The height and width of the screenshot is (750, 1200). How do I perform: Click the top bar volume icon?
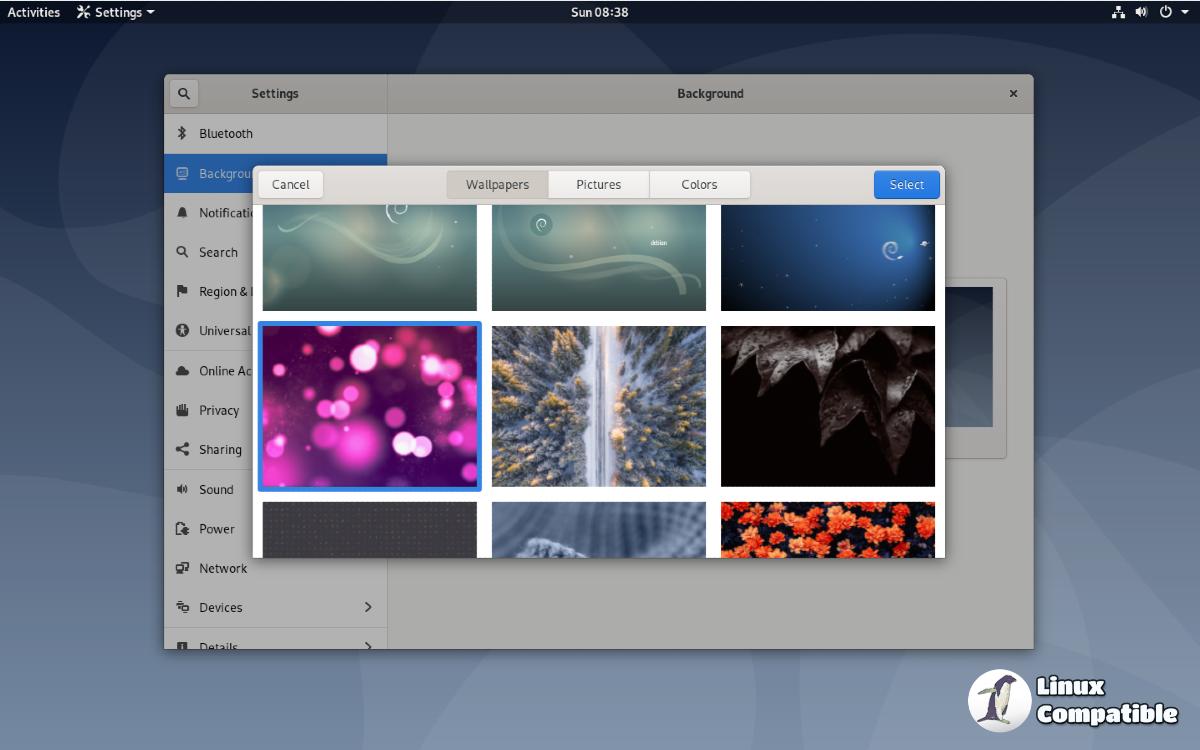pos(1142,12)
